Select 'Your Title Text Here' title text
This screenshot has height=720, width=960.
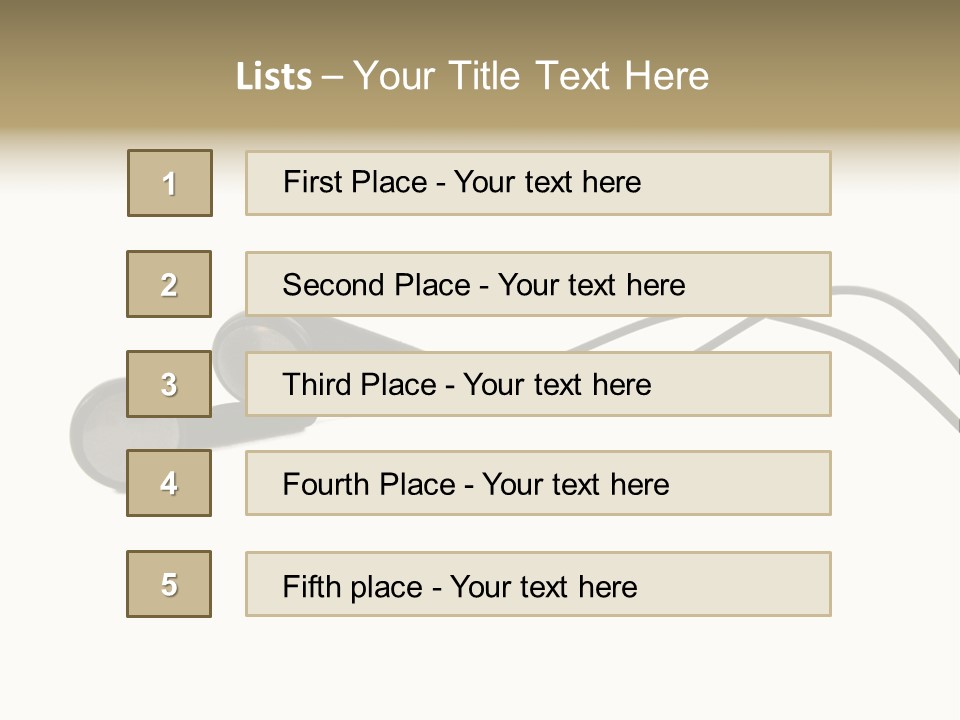pyautogui.click(x=531, y=76)
